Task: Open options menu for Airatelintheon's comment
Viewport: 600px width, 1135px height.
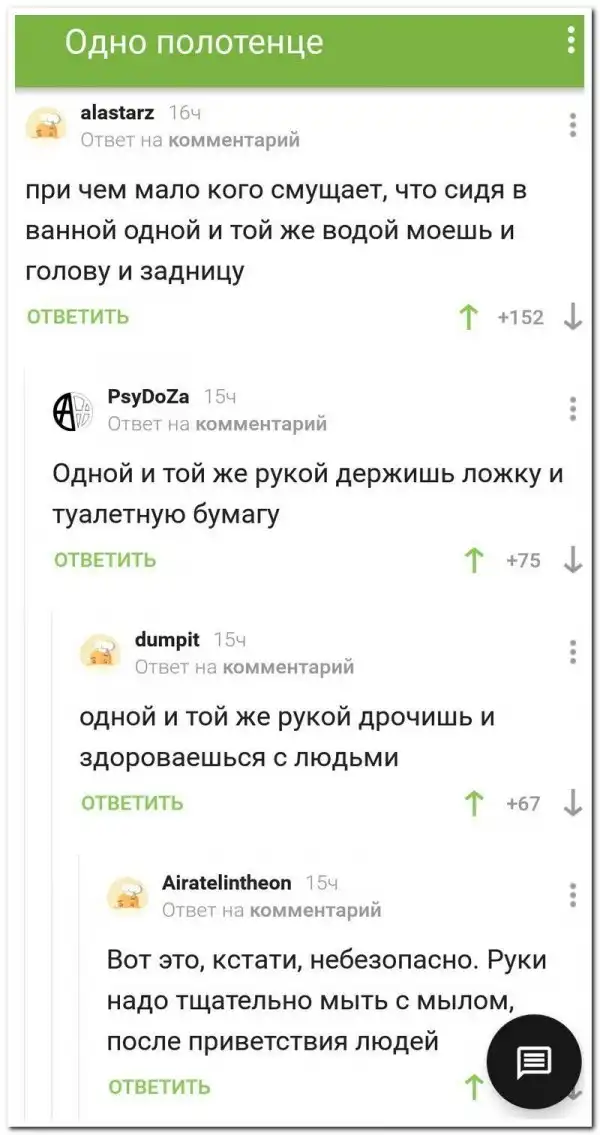Action: (x=573, y=894)
